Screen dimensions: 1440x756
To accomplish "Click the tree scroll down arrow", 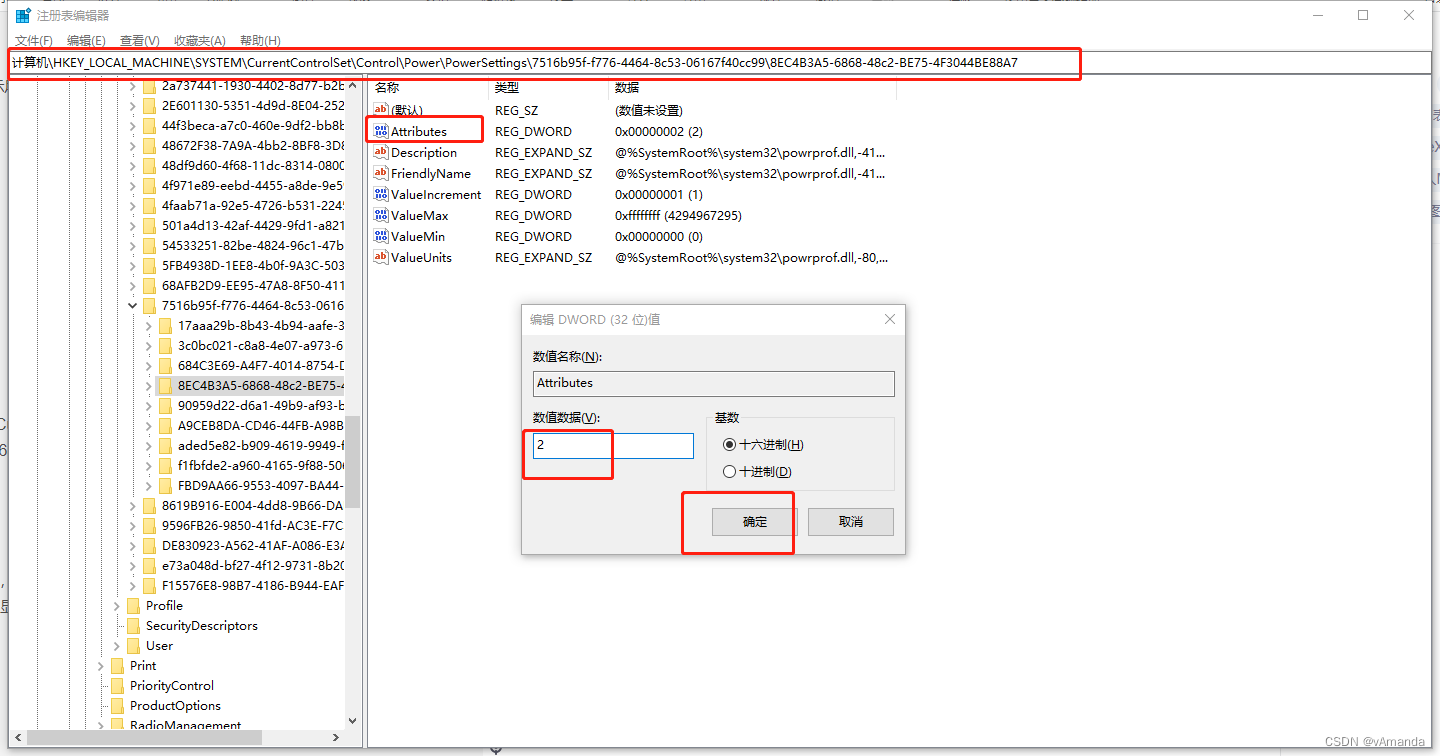I will (352, 720).
